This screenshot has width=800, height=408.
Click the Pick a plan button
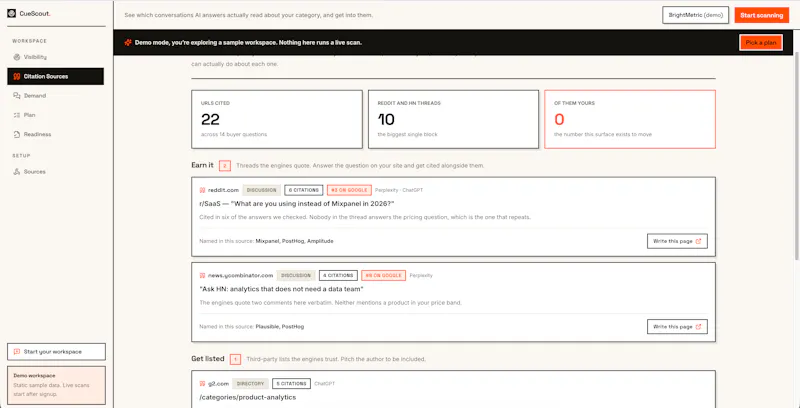tap(761, 43)
